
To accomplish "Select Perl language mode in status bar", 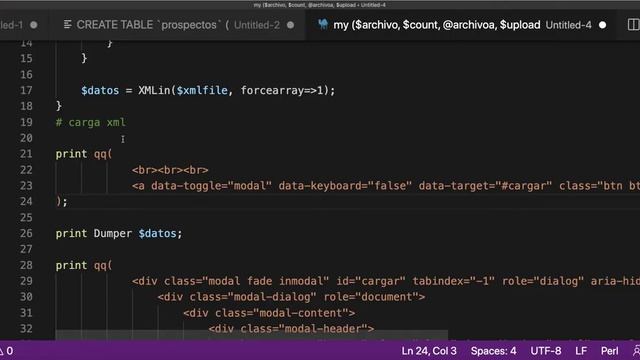I will [609, 351].
